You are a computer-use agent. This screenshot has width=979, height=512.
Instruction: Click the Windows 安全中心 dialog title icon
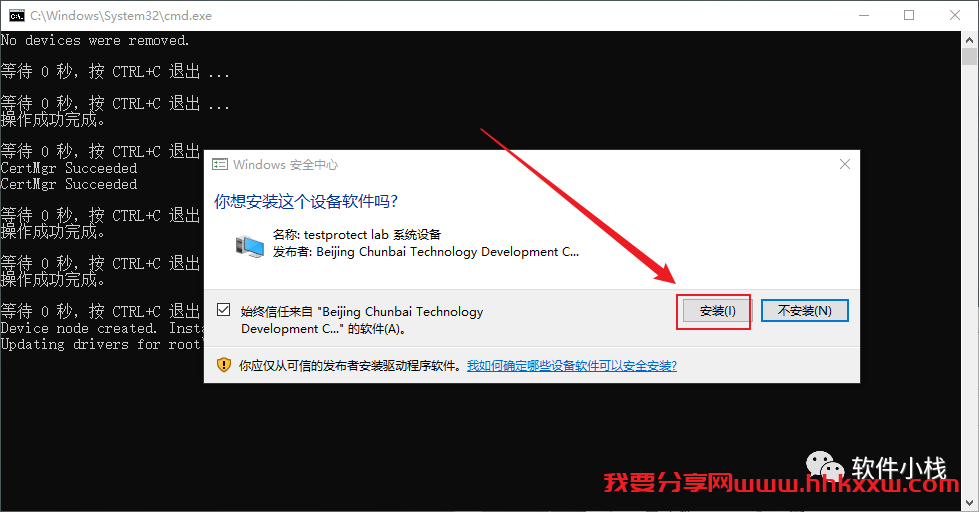tap(220, 165)
